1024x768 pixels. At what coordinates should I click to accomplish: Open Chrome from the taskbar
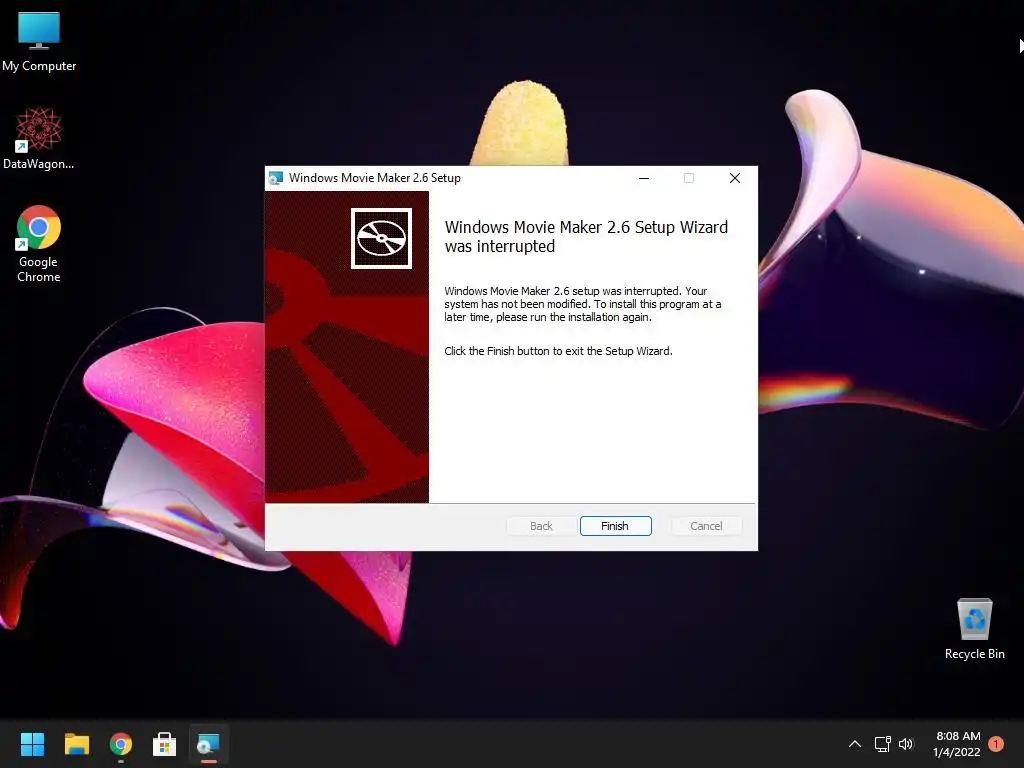click(121, 744)
